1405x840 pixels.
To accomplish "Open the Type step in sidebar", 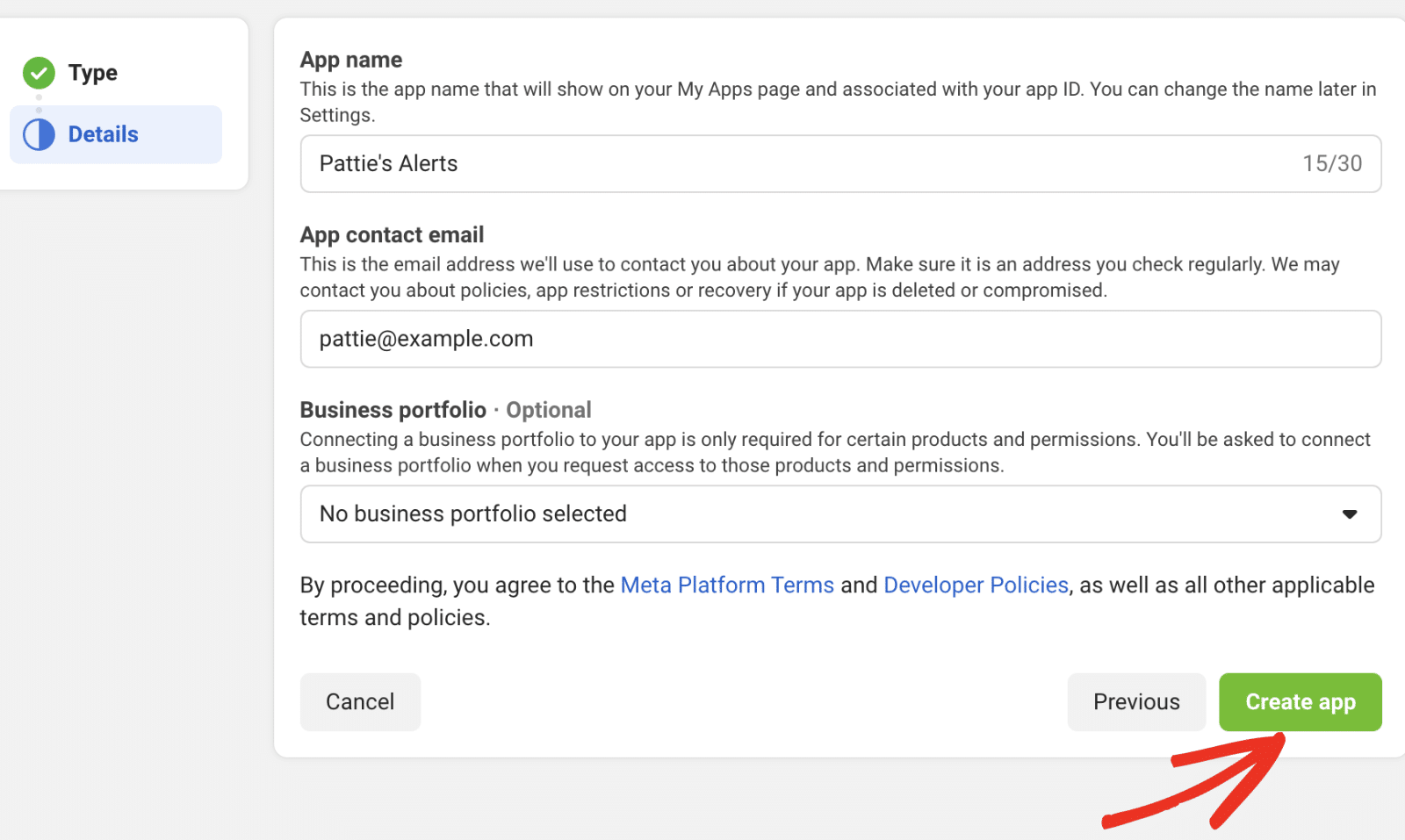I will [x=92, y=73].
